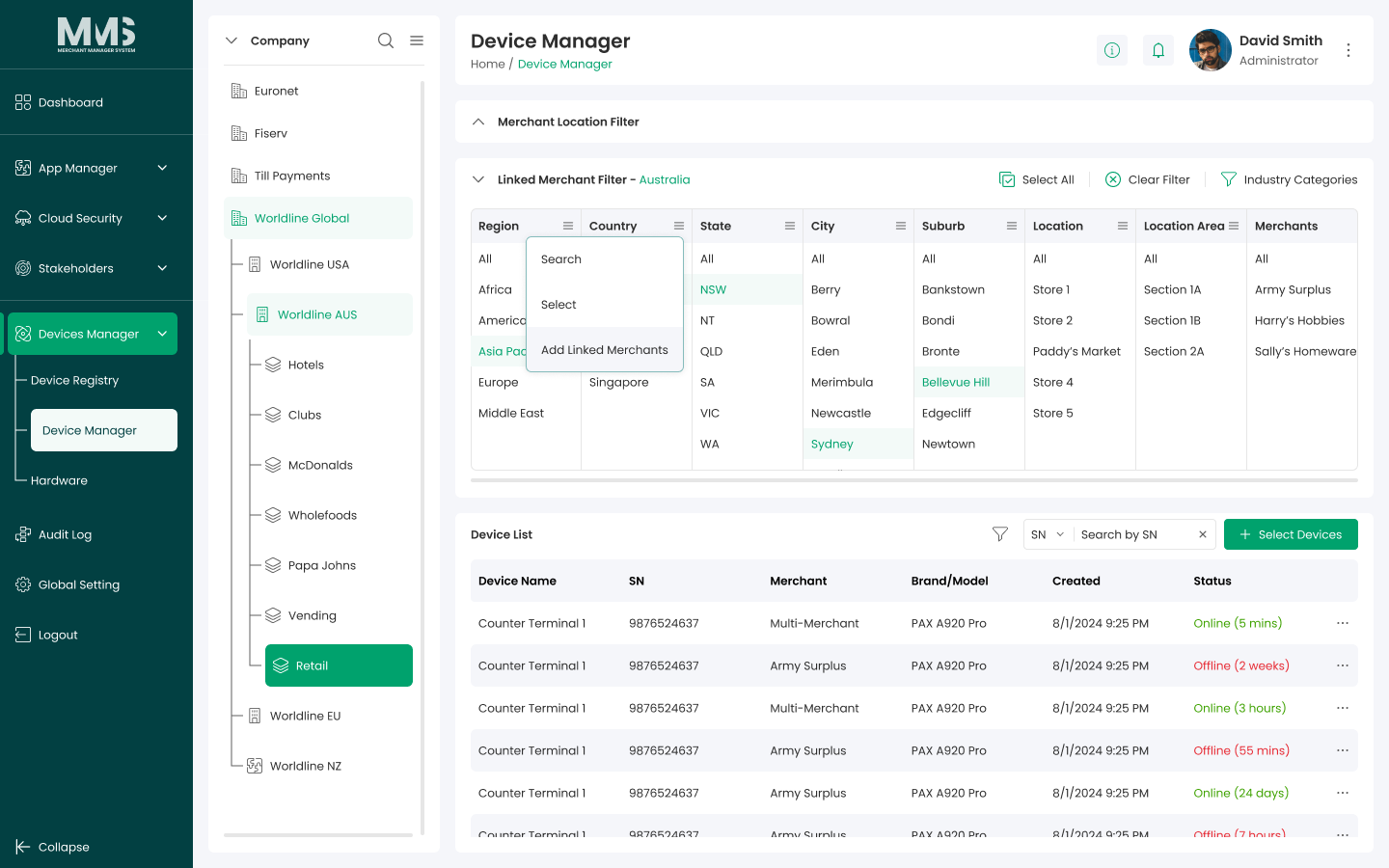Open Location column menu icon
Image resolution: width=1389 pixels, height=868 pixels.
tap(1123, 226)
